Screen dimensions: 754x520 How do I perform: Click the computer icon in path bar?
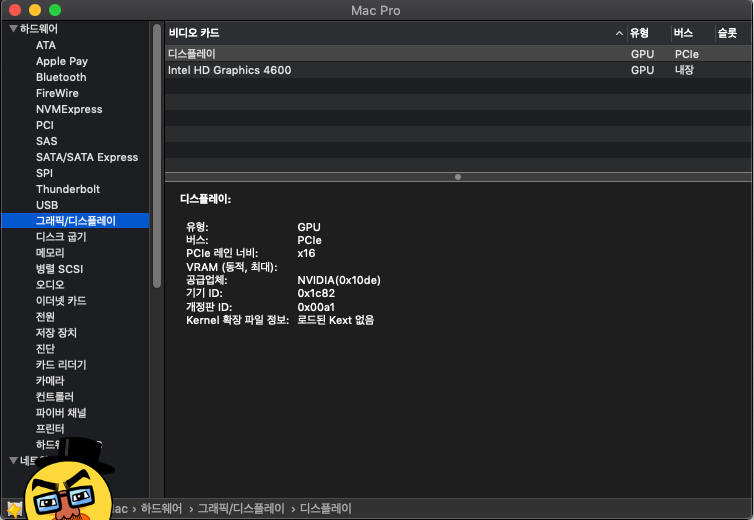point(14,509)
